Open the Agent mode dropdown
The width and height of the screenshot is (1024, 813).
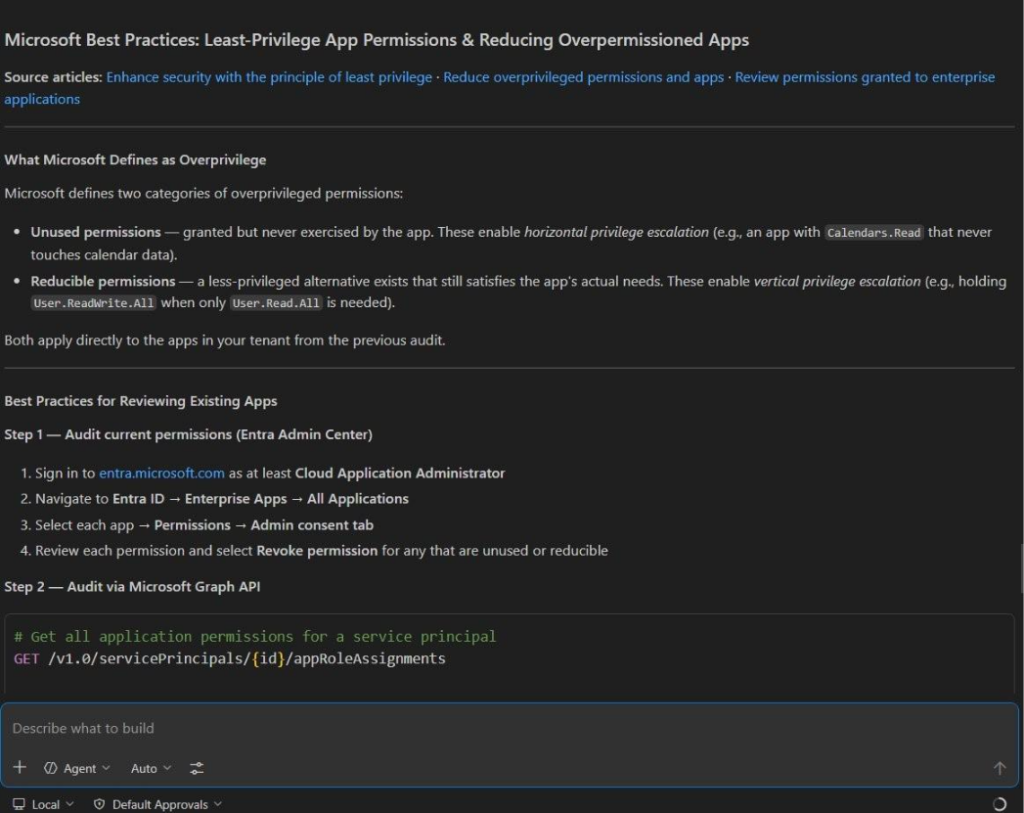(x=77, y=768)
